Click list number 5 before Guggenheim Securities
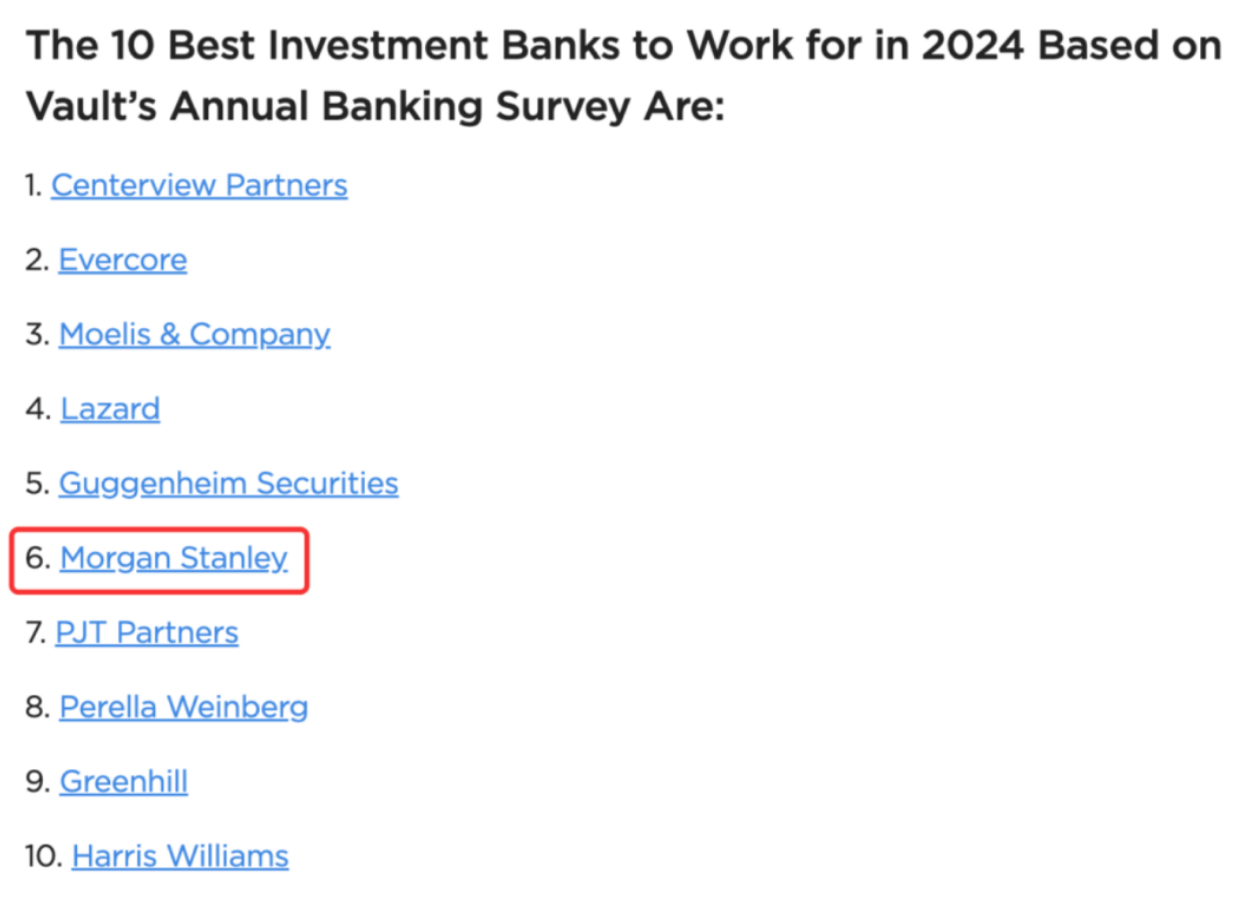 pyautogui.click(x=37, y=483)
